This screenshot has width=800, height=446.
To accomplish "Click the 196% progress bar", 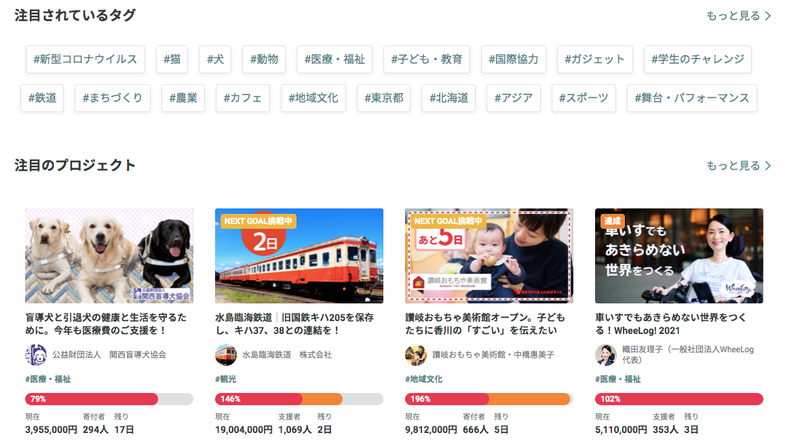I will click(x=489, y=399).
